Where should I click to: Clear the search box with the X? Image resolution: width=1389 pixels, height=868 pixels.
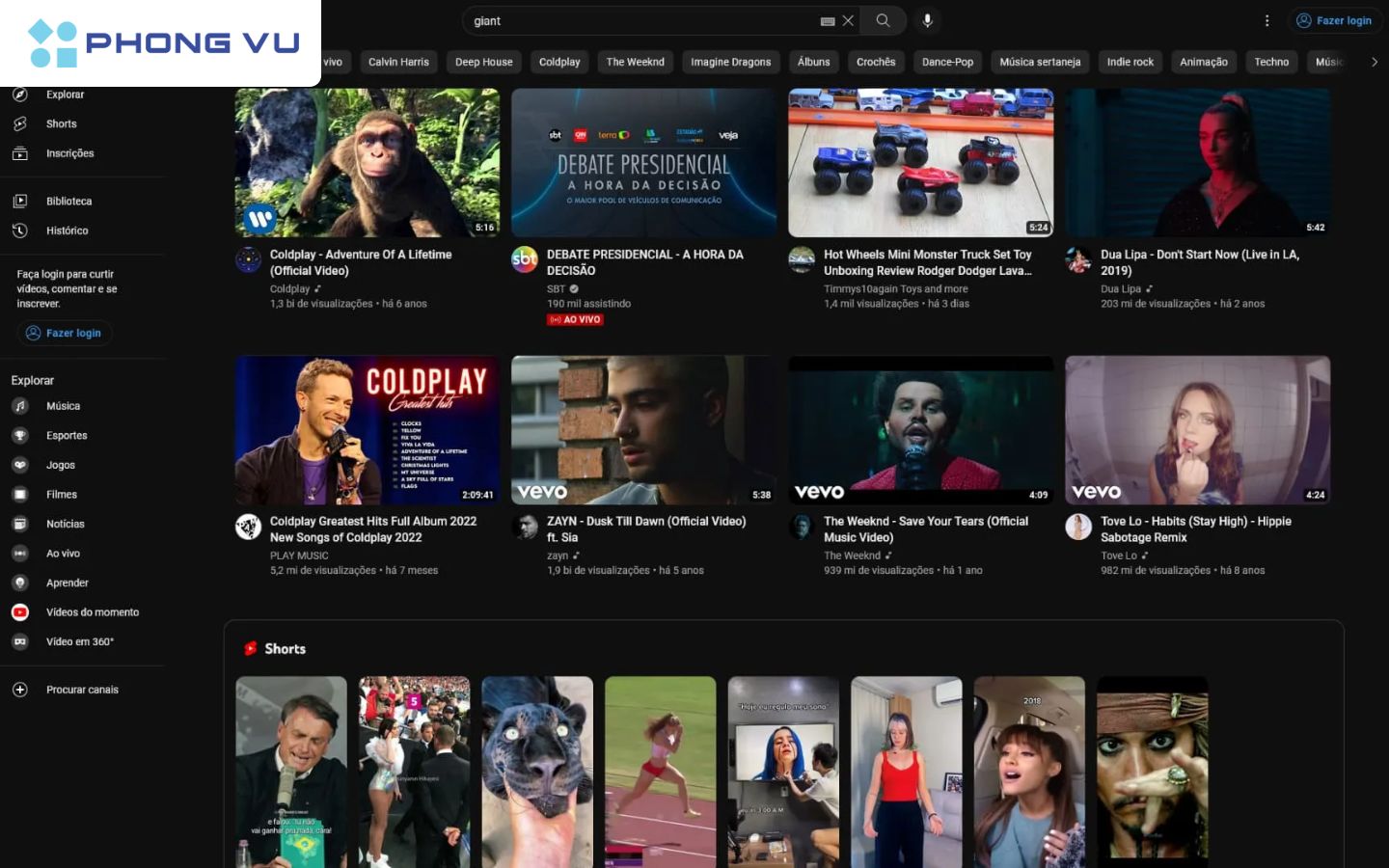pos(848,20)
